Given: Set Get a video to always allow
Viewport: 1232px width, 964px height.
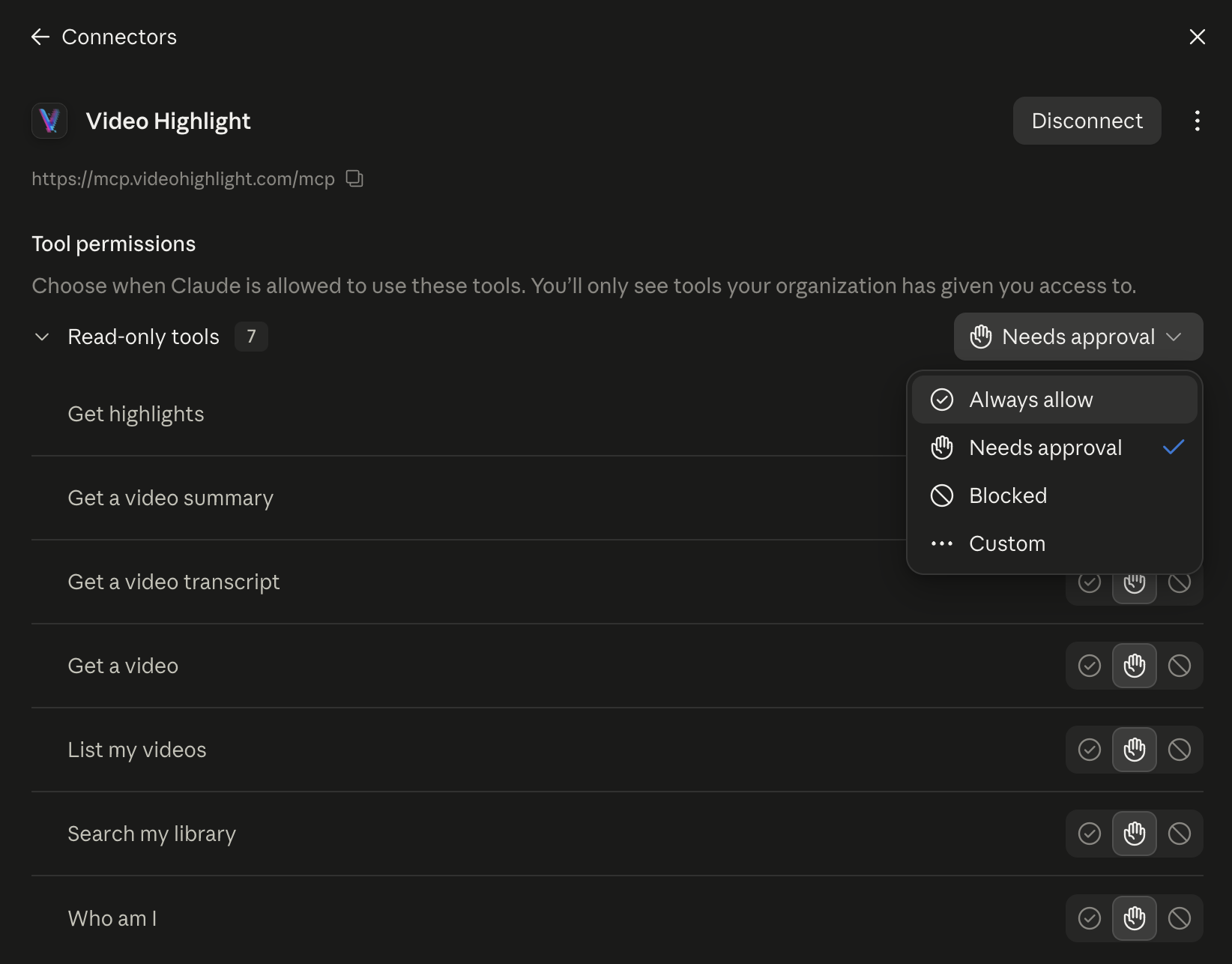Looking at the screenshot, I should [x=1089, y=666].
